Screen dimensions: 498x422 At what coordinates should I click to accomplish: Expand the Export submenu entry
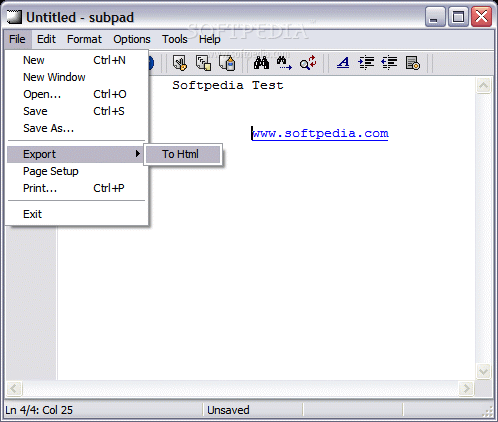coord(75,154)
